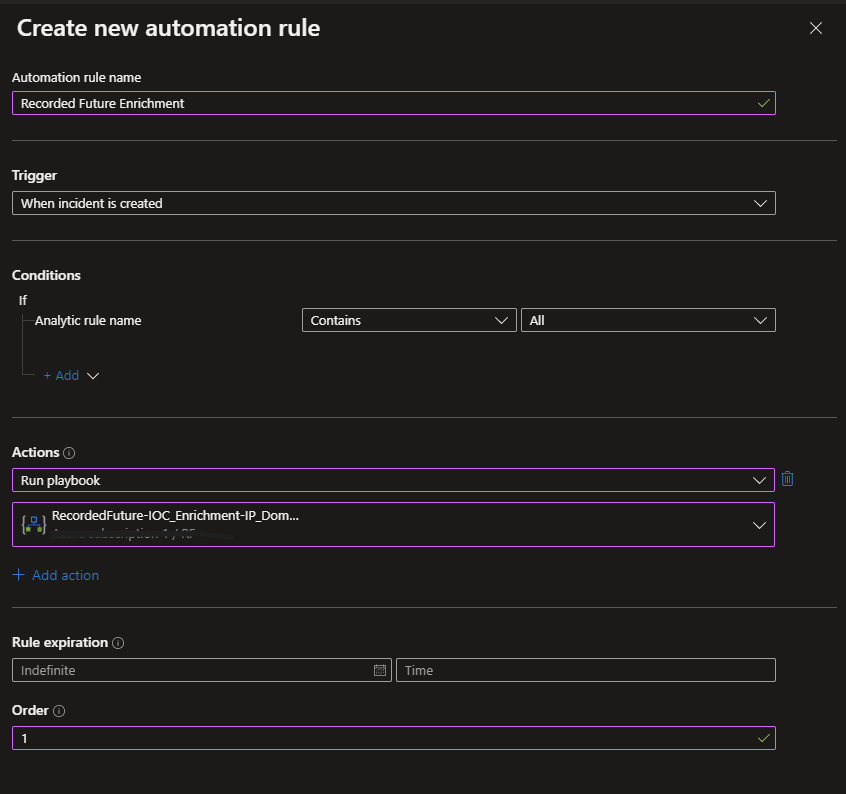Click the info icon next to Order
Viewport: 846px width, 794px height.
coord(58,711)
